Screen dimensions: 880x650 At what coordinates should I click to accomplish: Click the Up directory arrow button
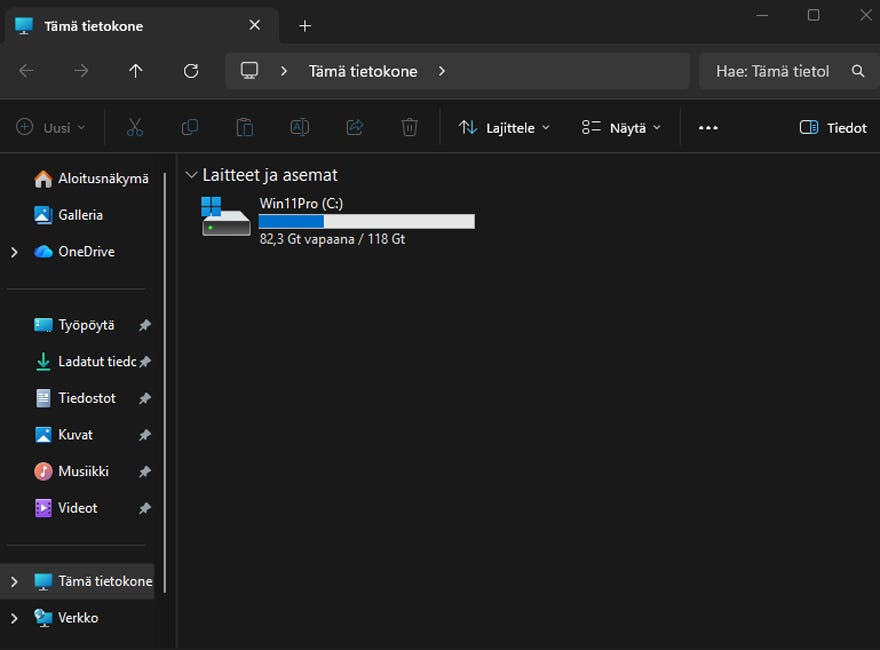pyautogui.click(x=136, y=71)
